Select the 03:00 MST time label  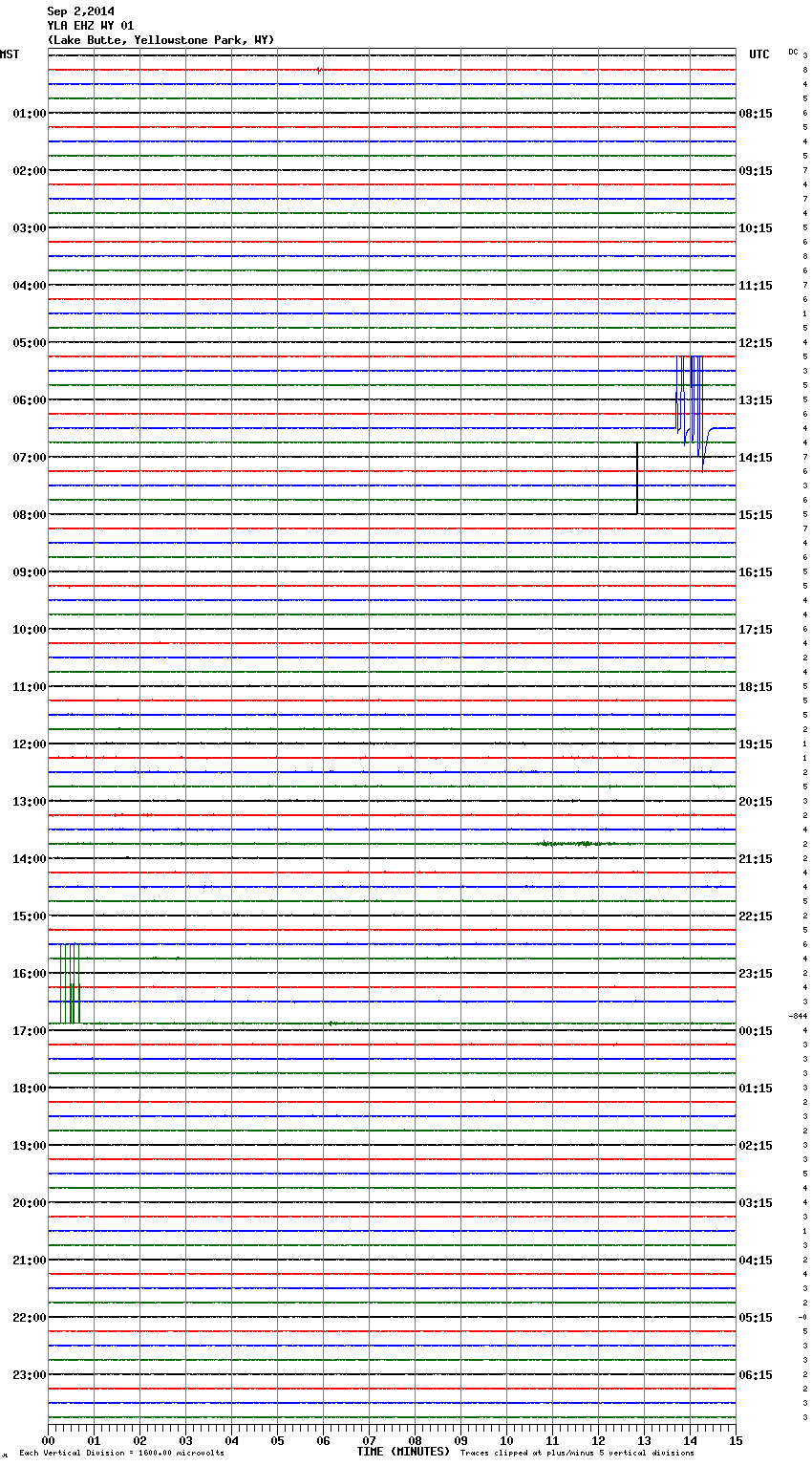tap(30, 228)
